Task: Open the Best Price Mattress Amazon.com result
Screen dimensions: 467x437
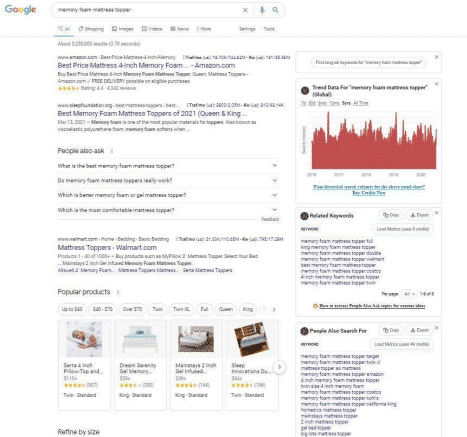Action: 146,65
